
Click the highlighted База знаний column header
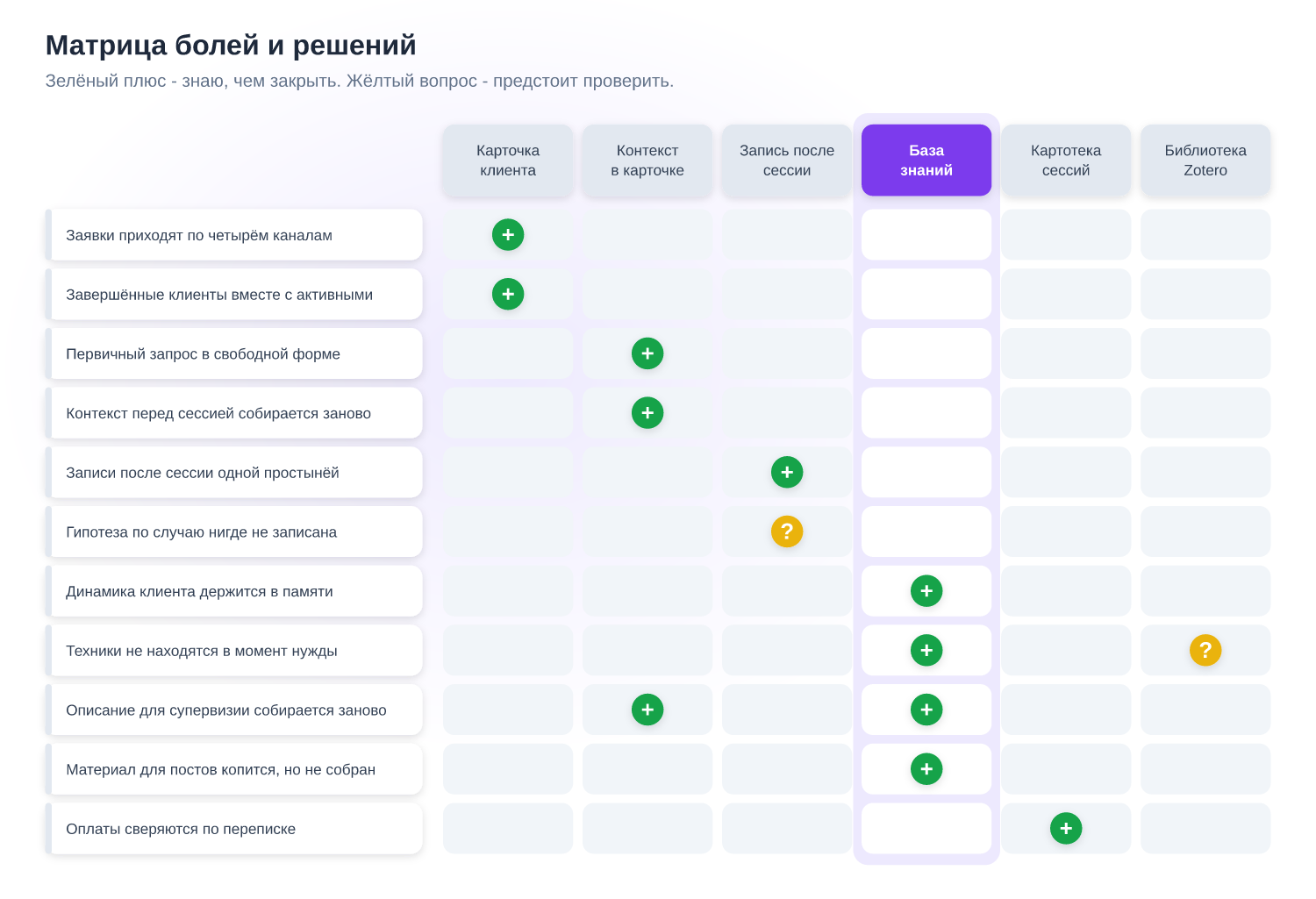(926, 161)
